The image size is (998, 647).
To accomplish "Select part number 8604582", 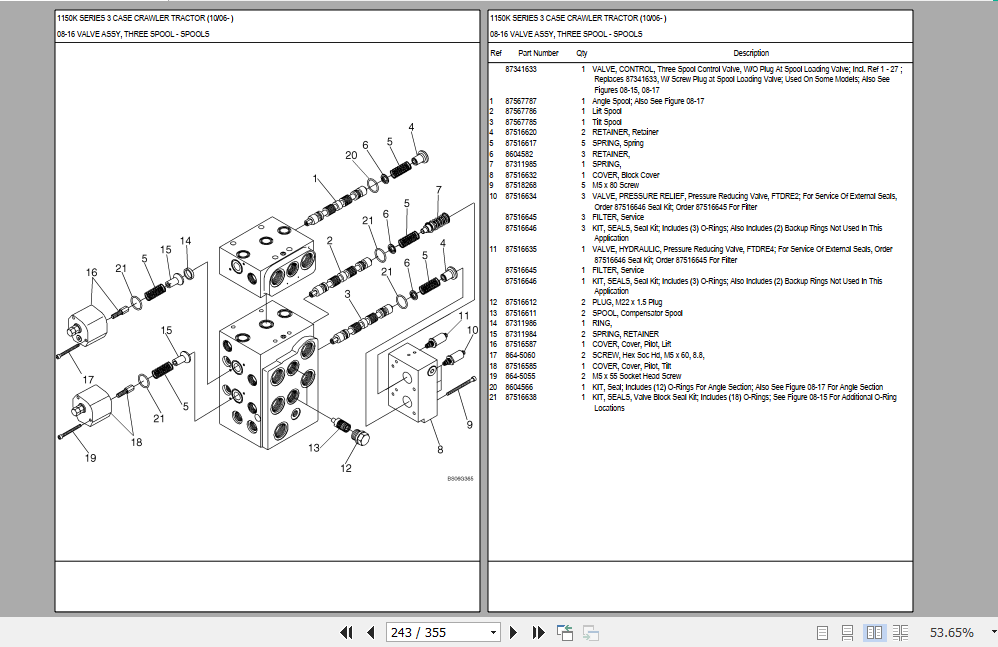I will pos(519,154).
